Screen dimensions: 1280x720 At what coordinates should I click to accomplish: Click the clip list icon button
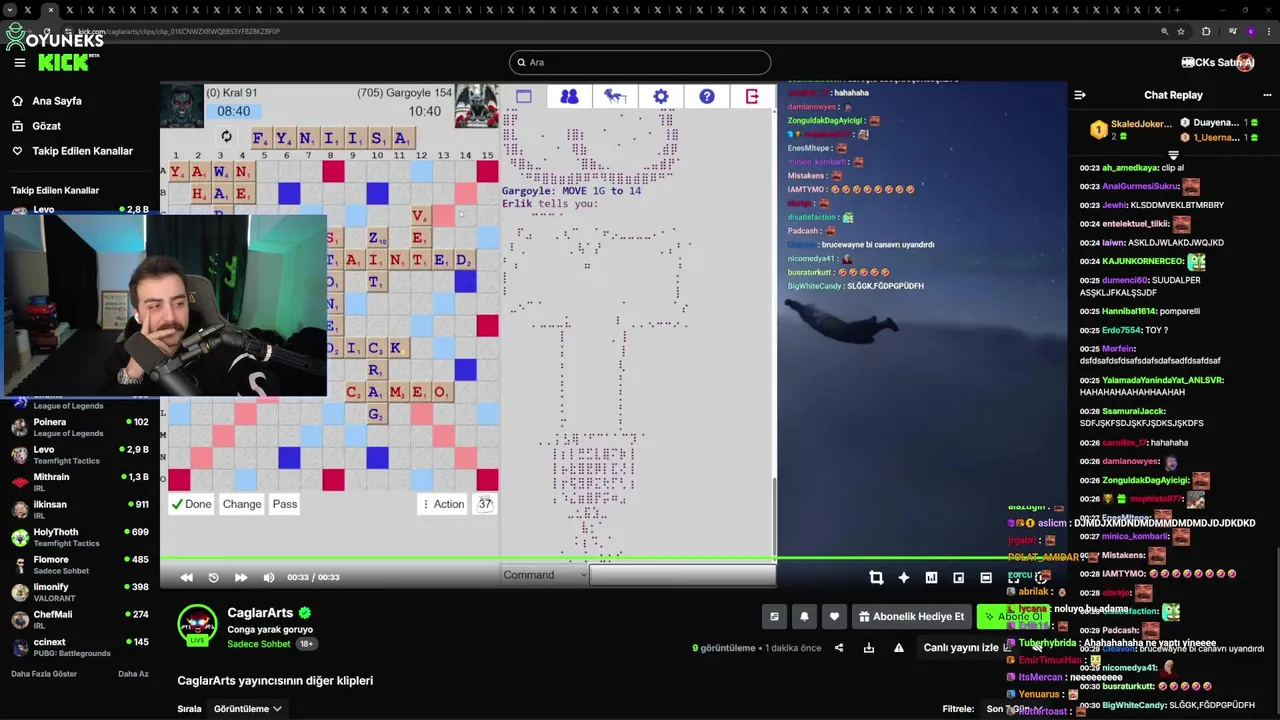click(774, 617)
